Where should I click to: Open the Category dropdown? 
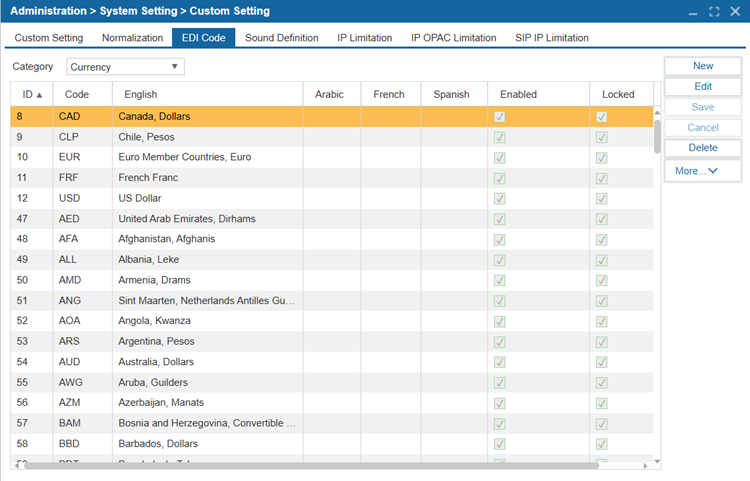click(x=125, y=67)
